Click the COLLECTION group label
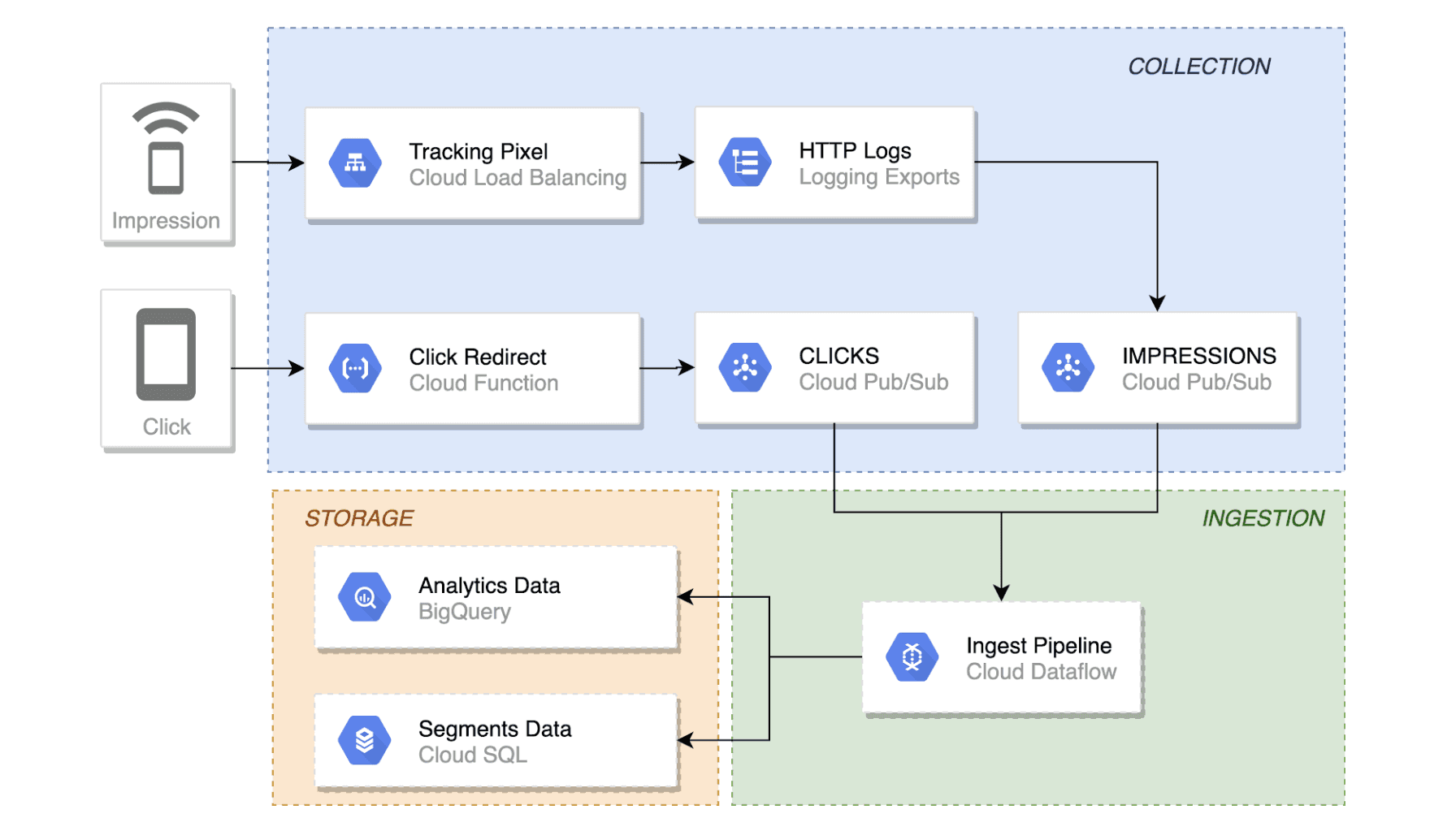This screenshot has height=840, width=1456. click(1198, 67)
